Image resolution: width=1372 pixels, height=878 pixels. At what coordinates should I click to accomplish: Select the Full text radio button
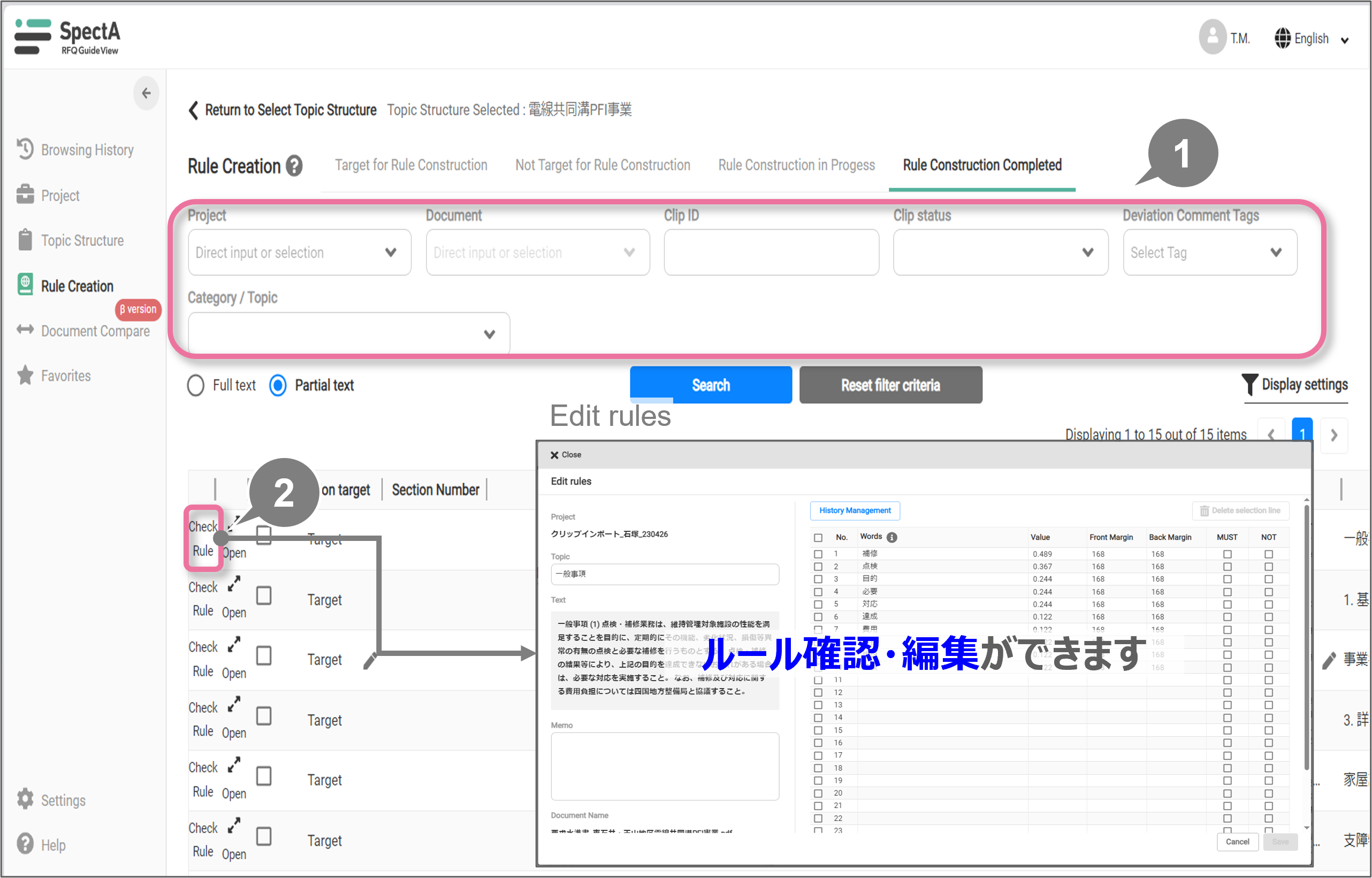tap(196, 385)
